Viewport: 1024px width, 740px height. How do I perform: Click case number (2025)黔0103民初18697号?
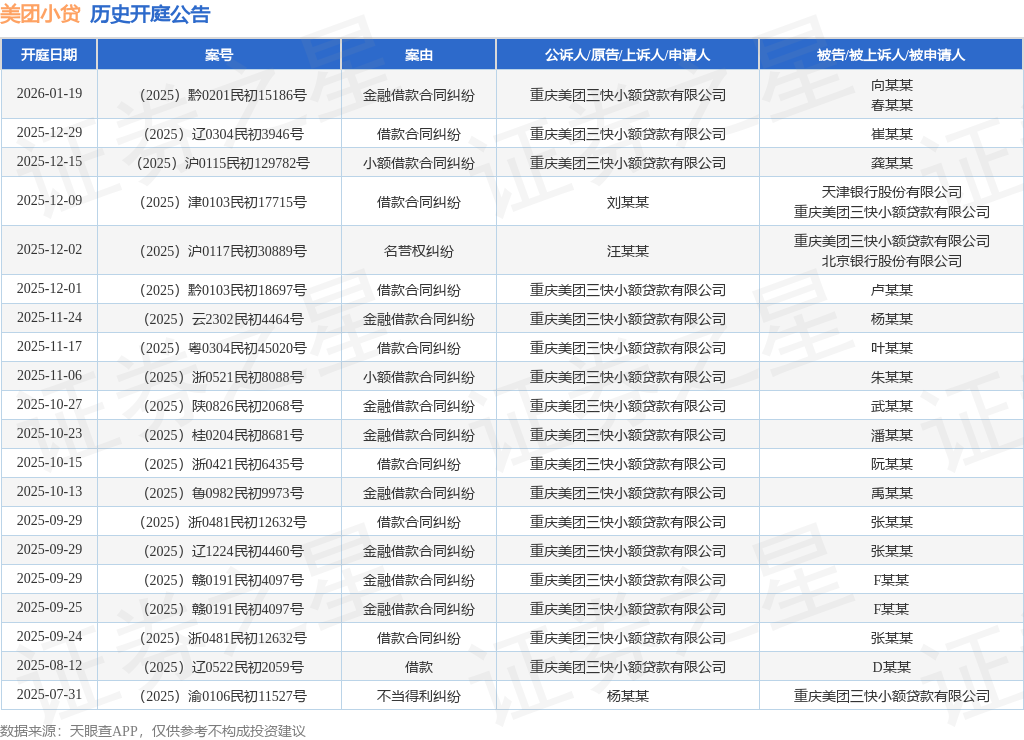223,290
